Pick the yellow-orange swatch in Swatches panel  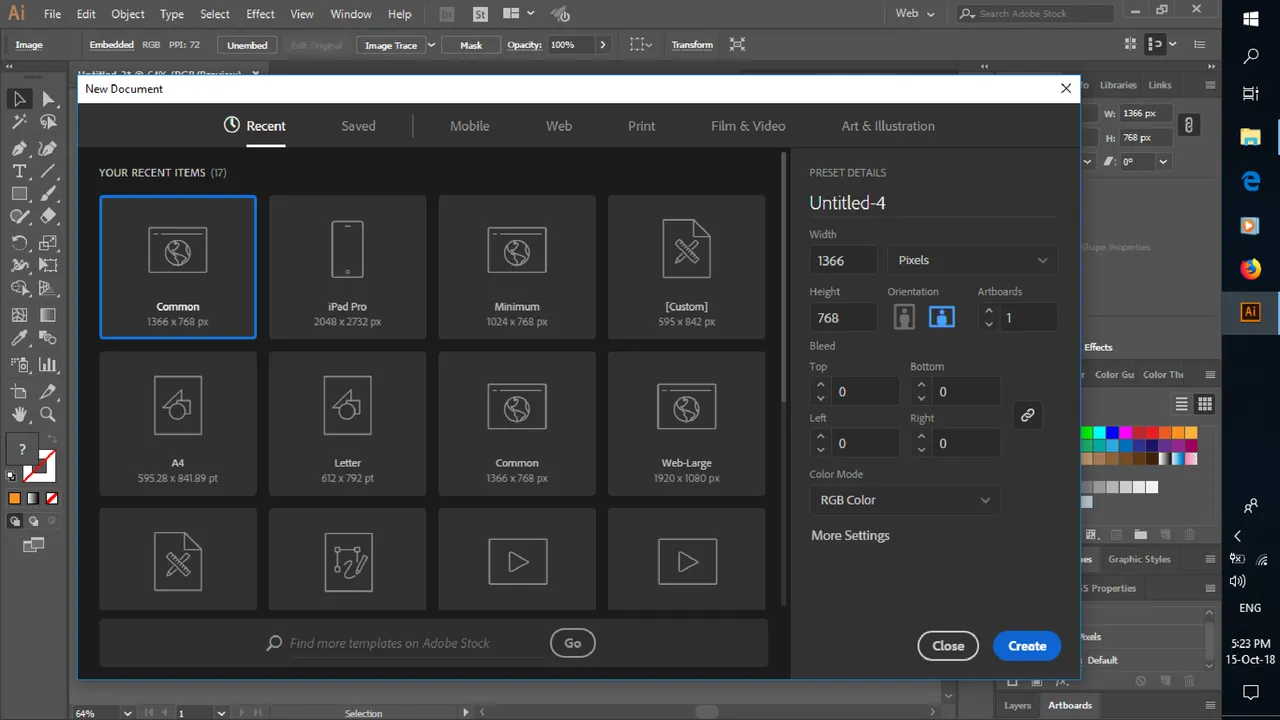[1190, 433]
